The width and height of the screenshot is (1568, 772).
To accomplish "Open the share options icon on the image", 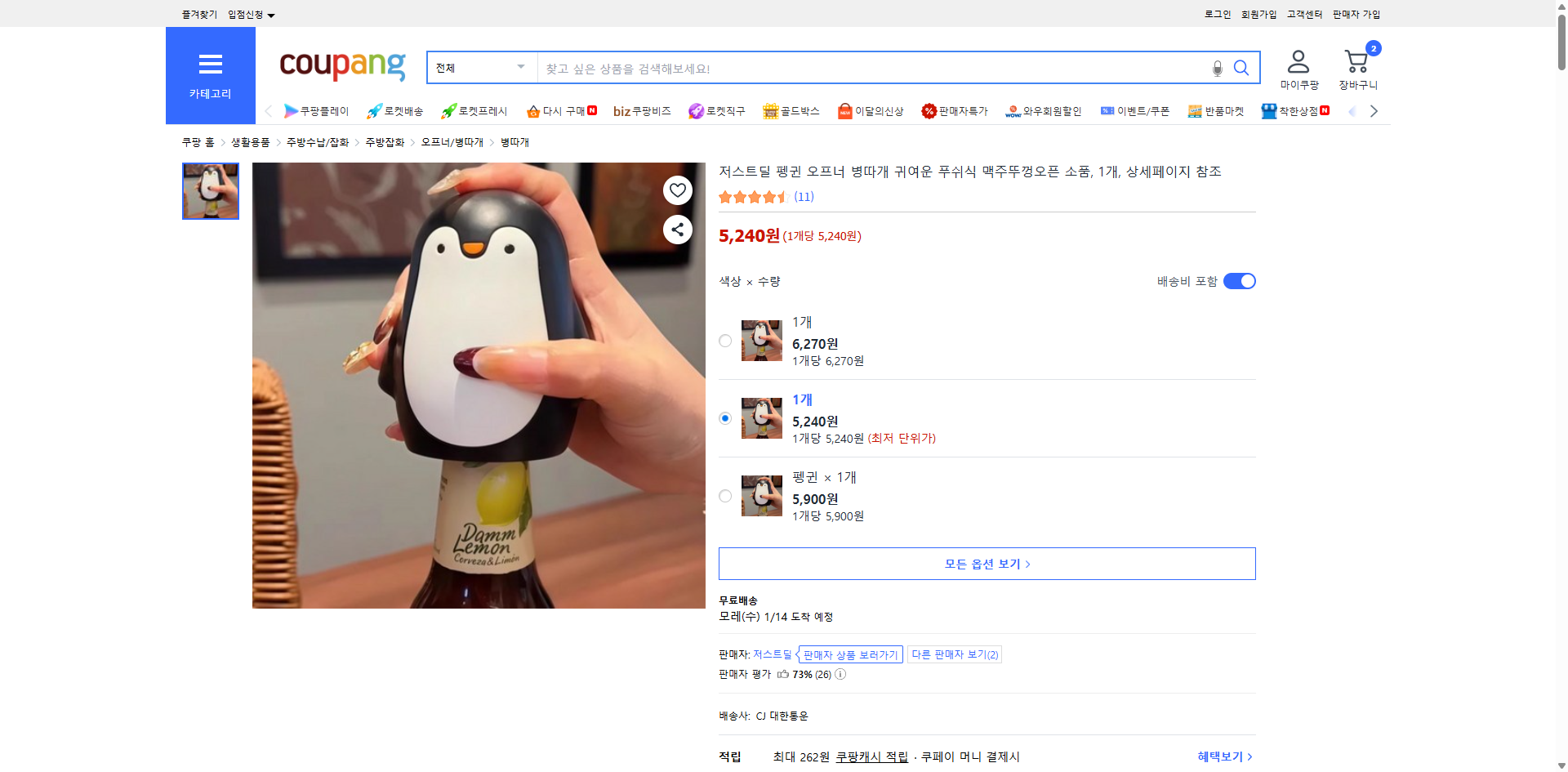I will 677,230.
